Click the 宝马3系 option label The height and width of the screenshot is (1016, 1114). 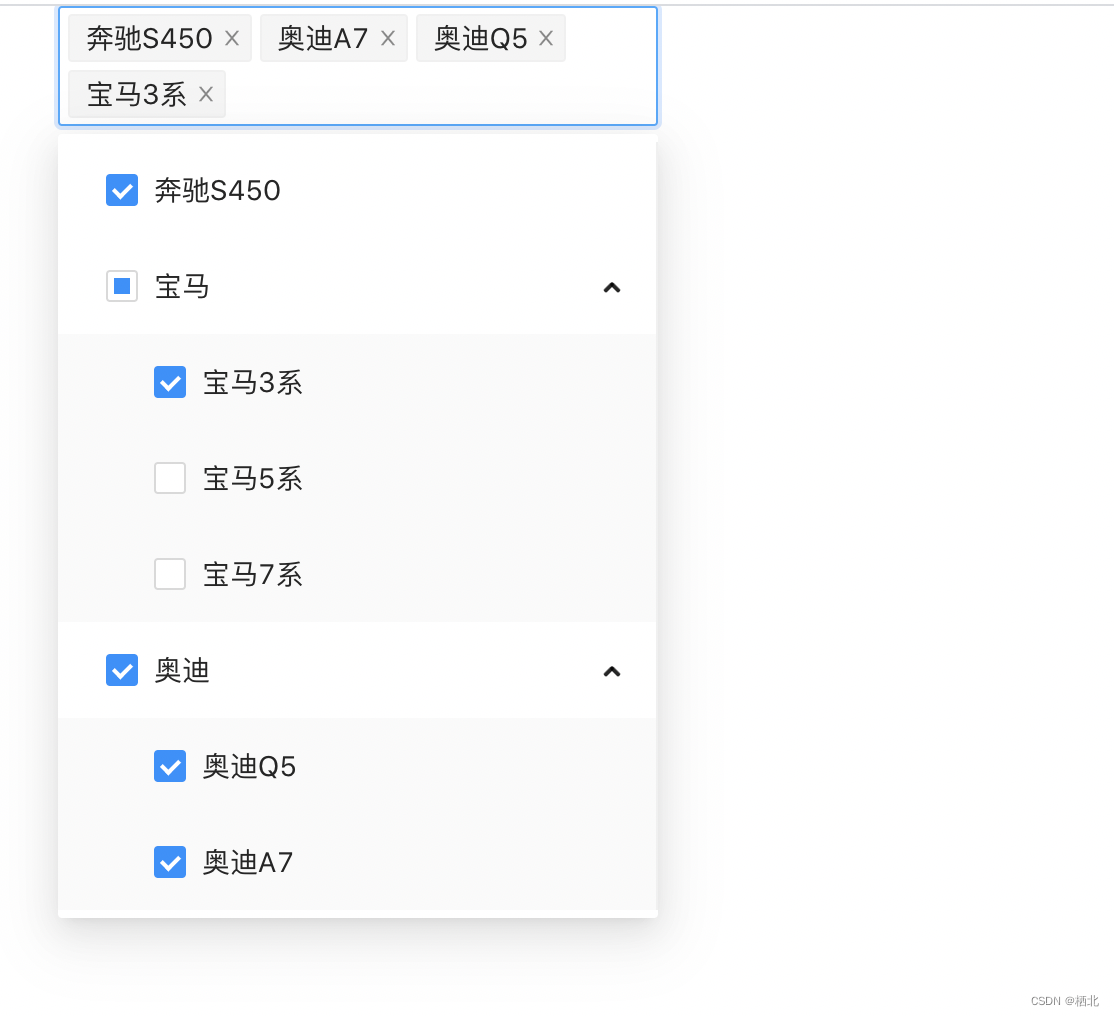pos(253,382)
